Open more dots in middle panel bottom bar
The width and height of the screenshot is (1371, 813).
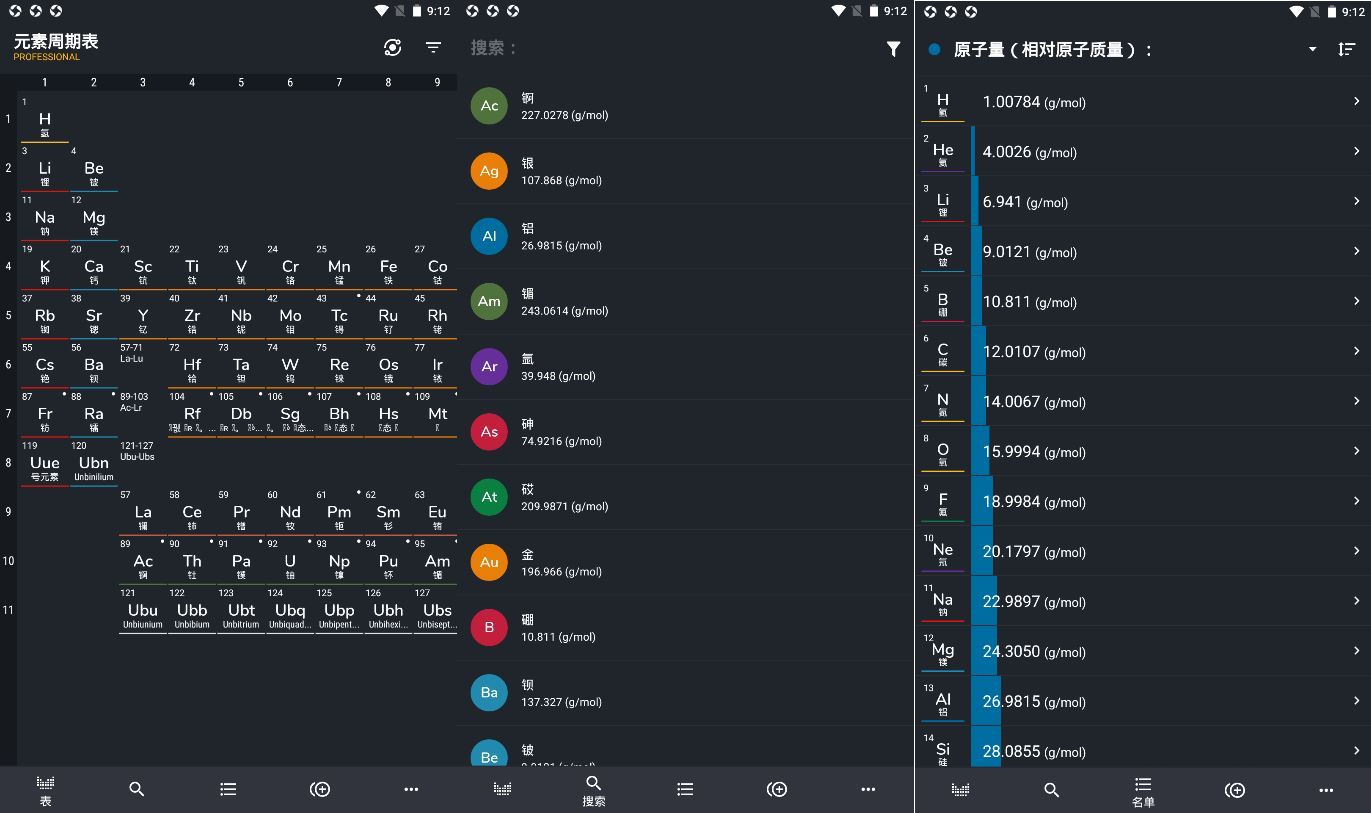(x=868, y=789)
